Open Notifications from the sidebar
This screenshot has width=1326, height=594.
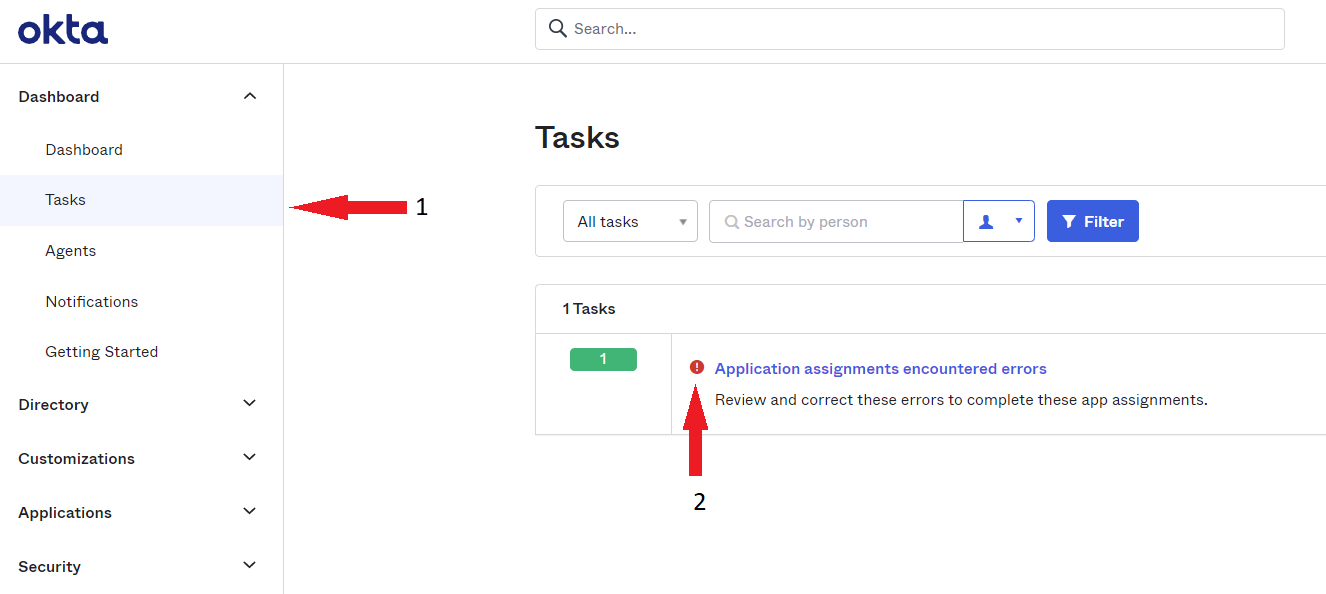(x=91, y=301)
